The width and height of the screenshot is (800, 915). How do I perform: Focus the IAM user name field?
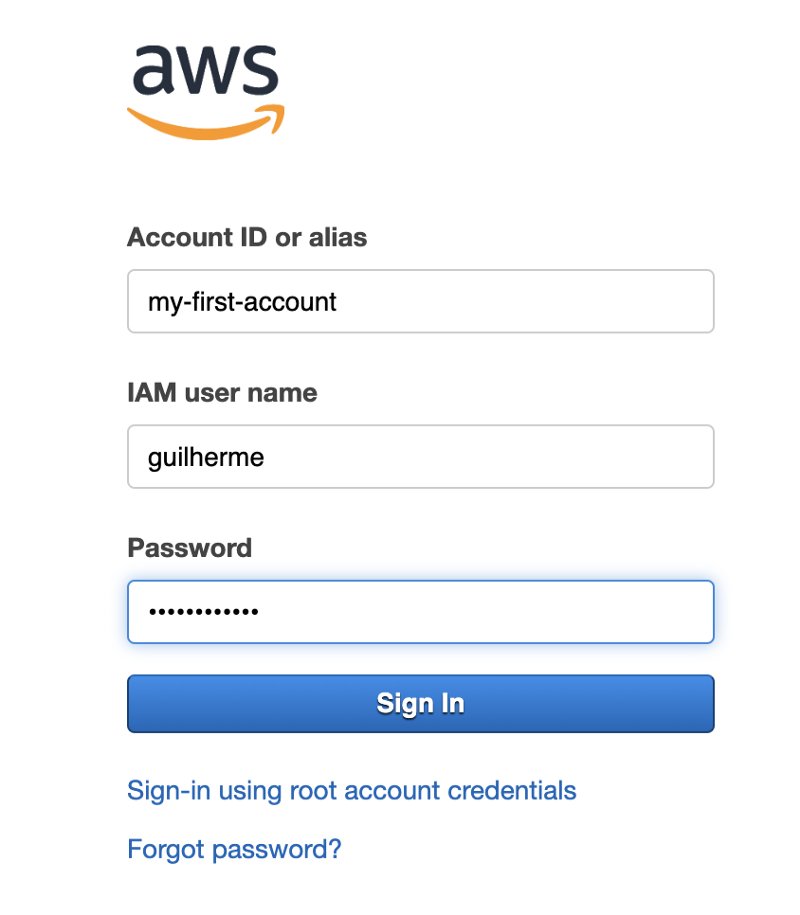coord(420,456)
